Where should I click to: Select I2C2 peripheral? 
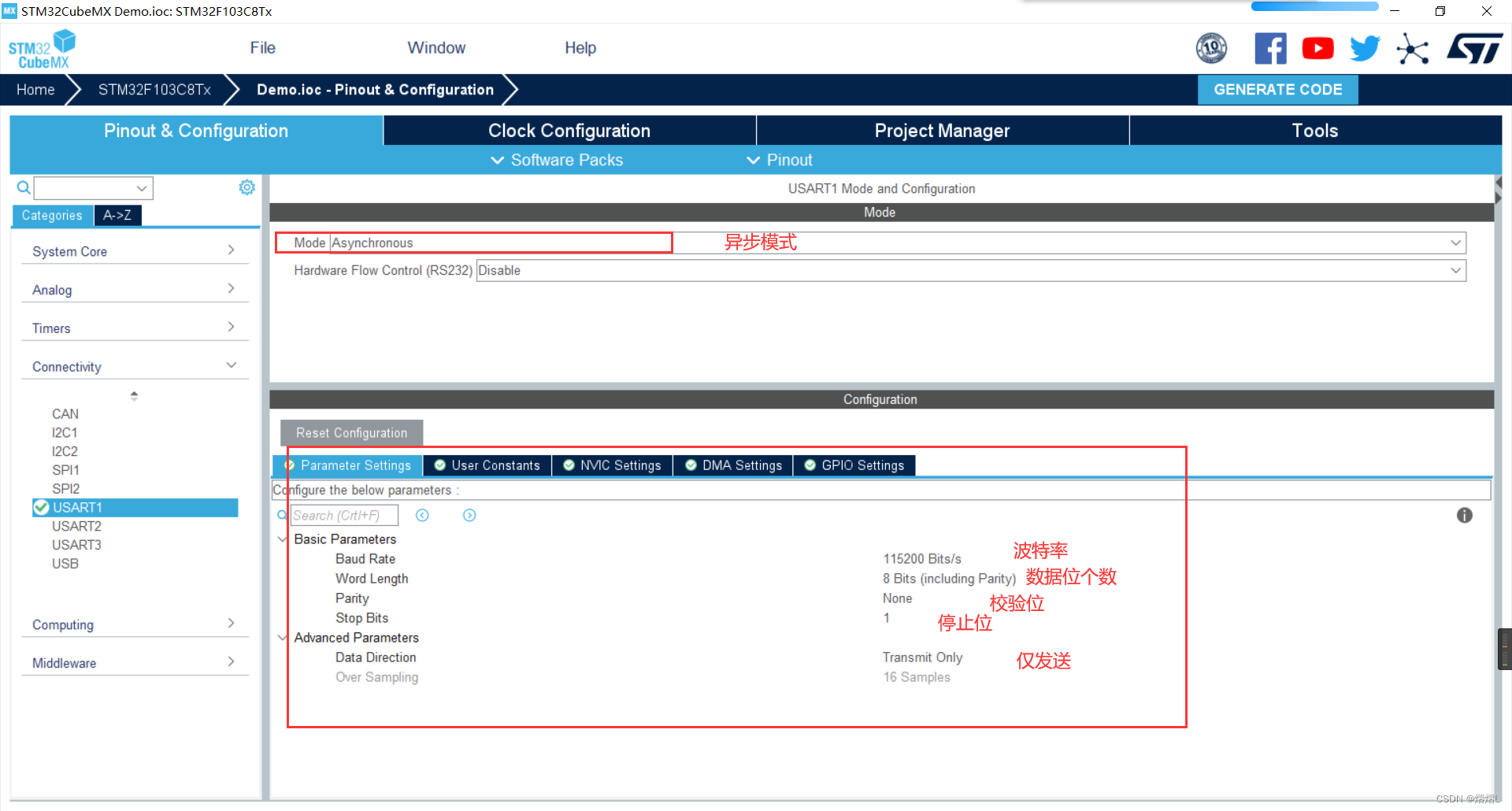[x=65, y=451]
